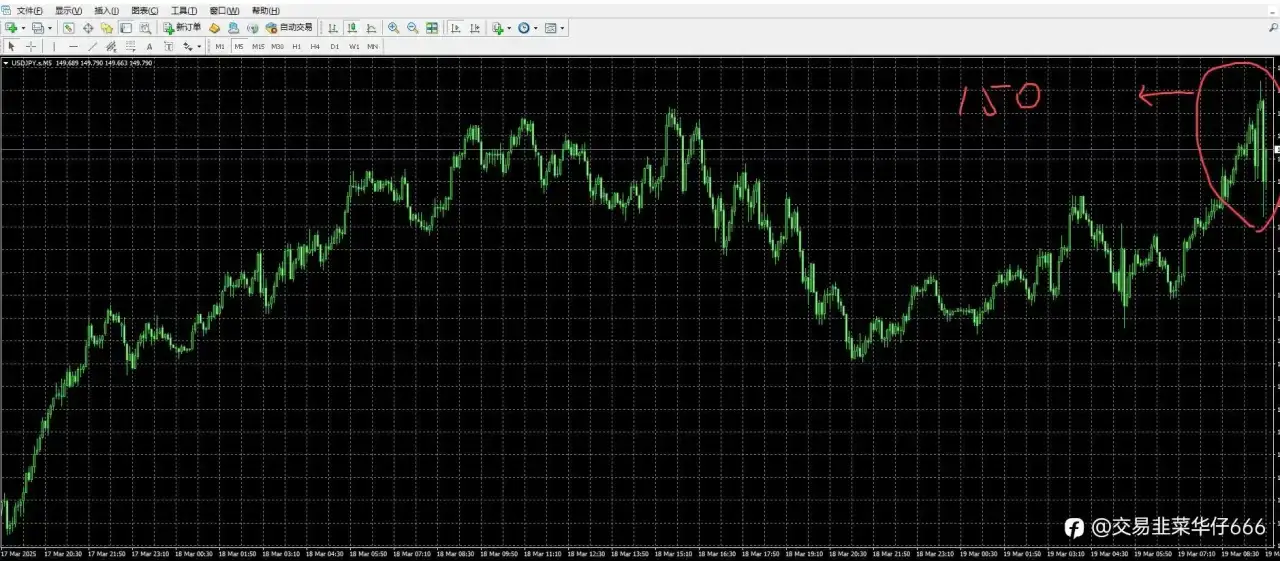Open the Profiles icon

click(37, 28)
